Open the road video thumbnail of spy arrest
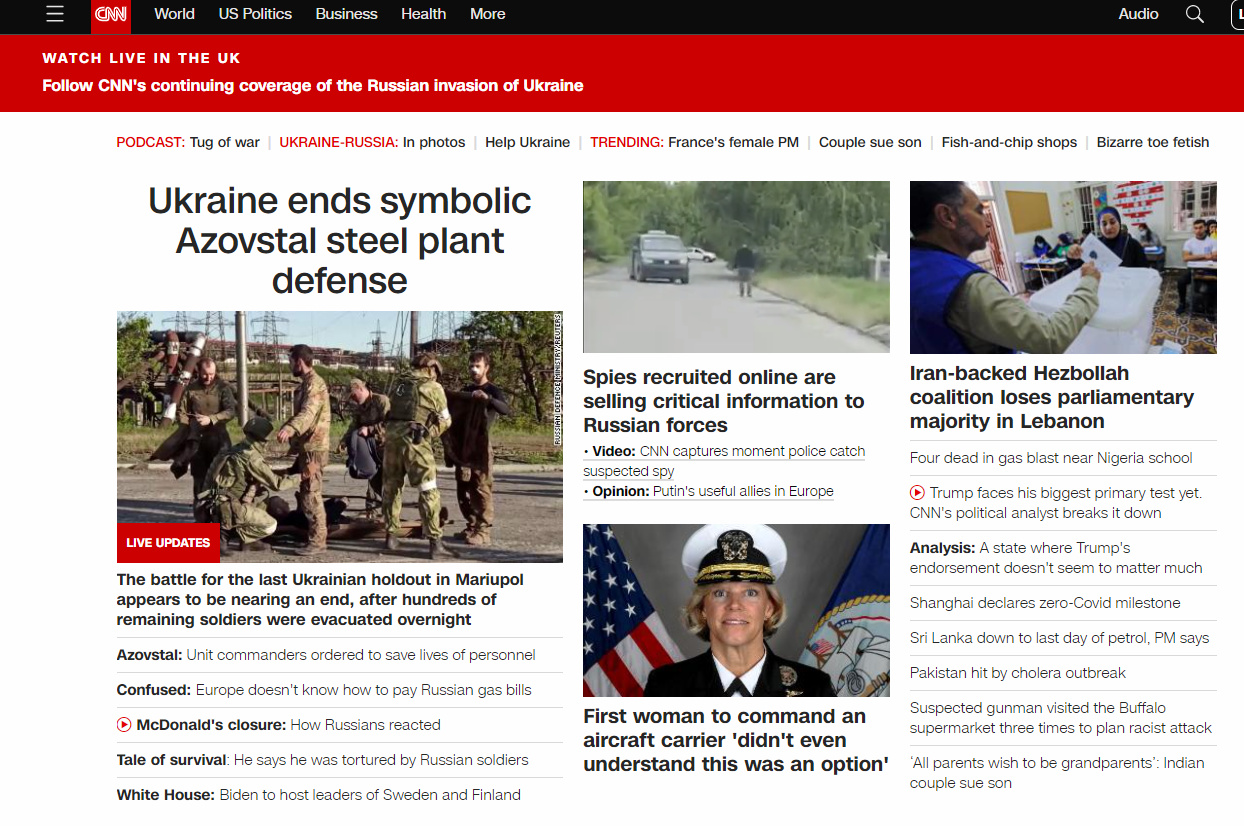The image size is (1244, 826). pos(736,267)
